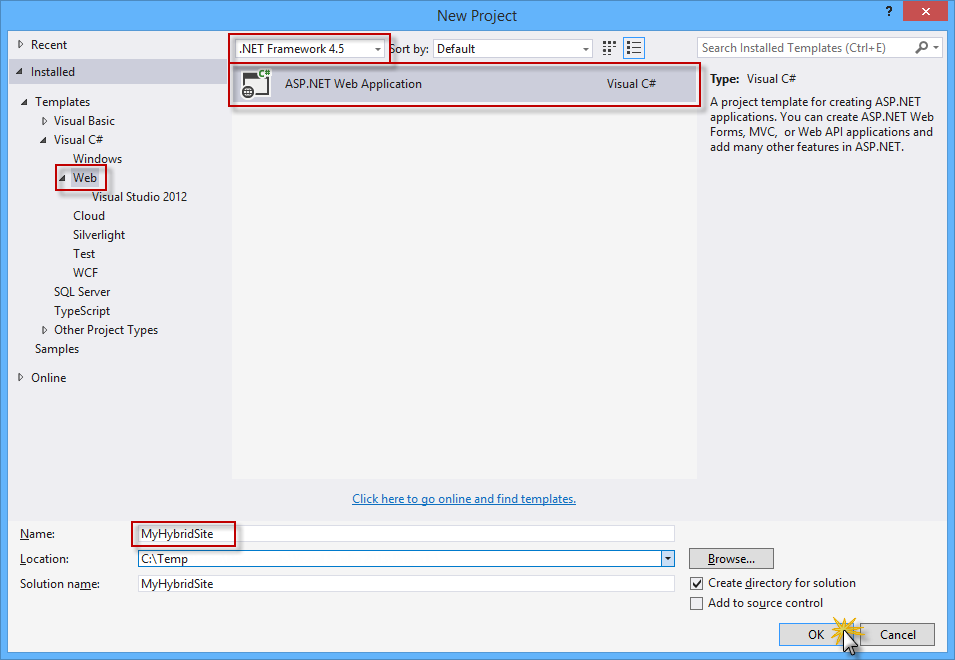The width and height of the screenshot is (955, 660).
Task: Collapse the Visual C# node
Action: (x=43, y=139)
